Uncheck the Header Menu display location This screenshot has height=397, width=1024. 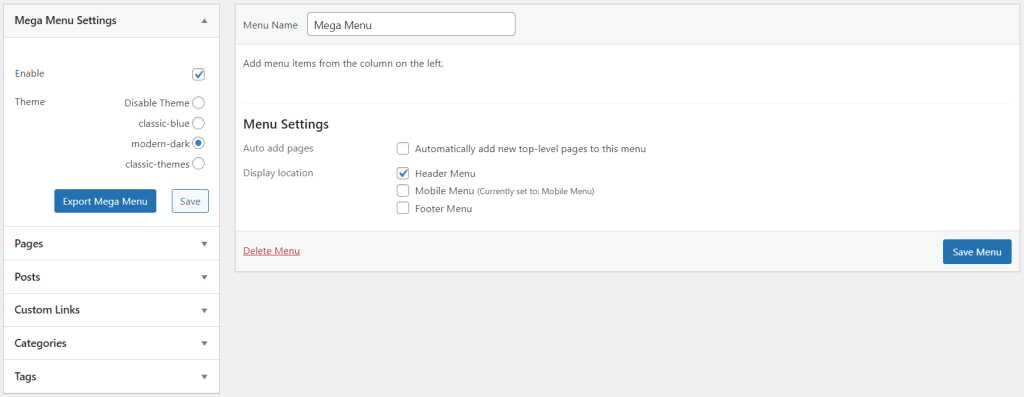coord(403,174)
